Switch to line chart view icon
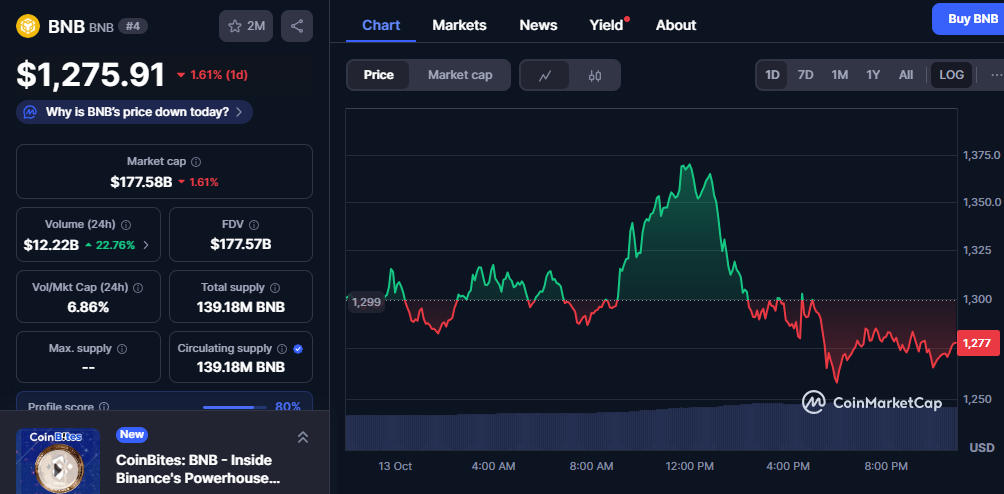1004x494 pixels. coord(545,75)
